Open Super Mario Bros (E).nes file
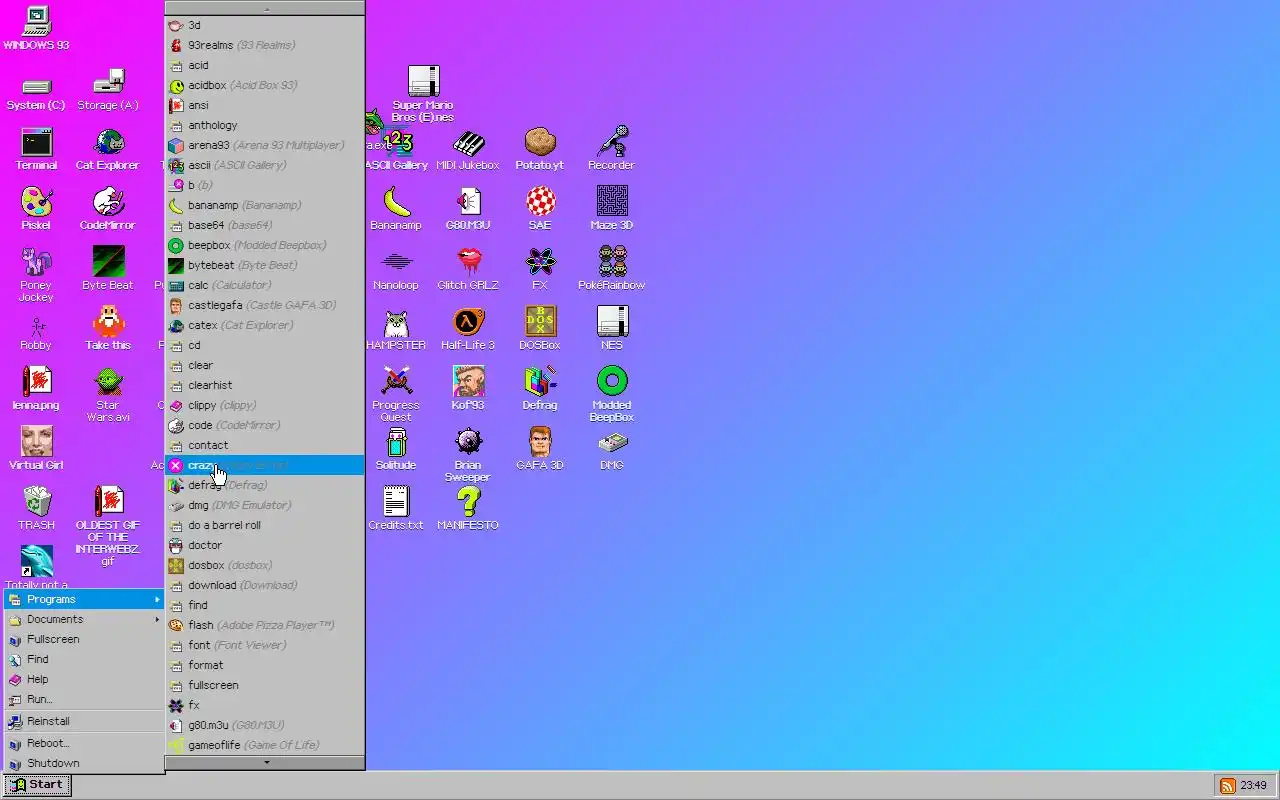Viewport: 1280px width, 800px height. 423,95
